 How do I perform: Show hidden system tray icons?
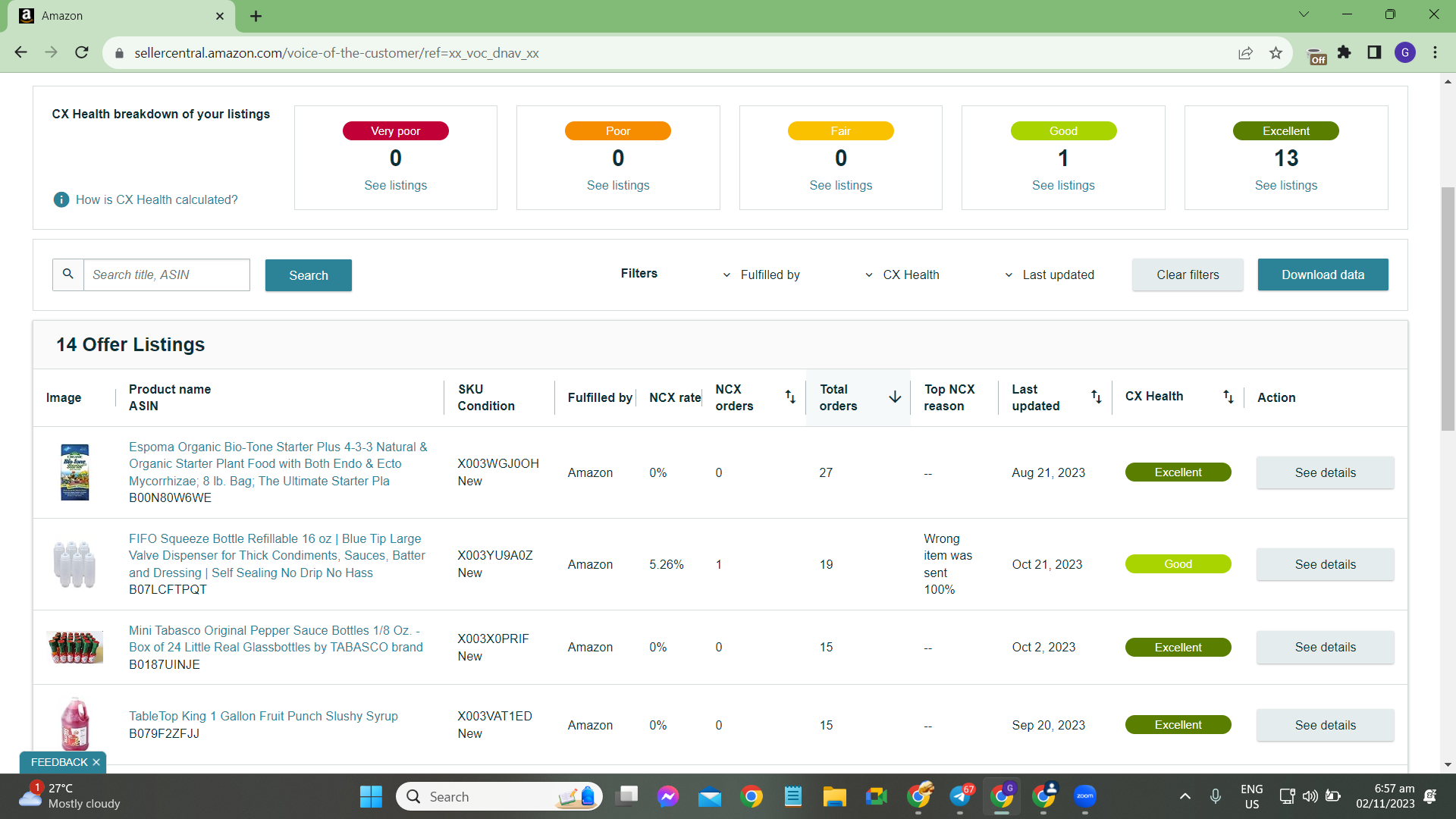pyautogui.click(x=1185, y=796)
